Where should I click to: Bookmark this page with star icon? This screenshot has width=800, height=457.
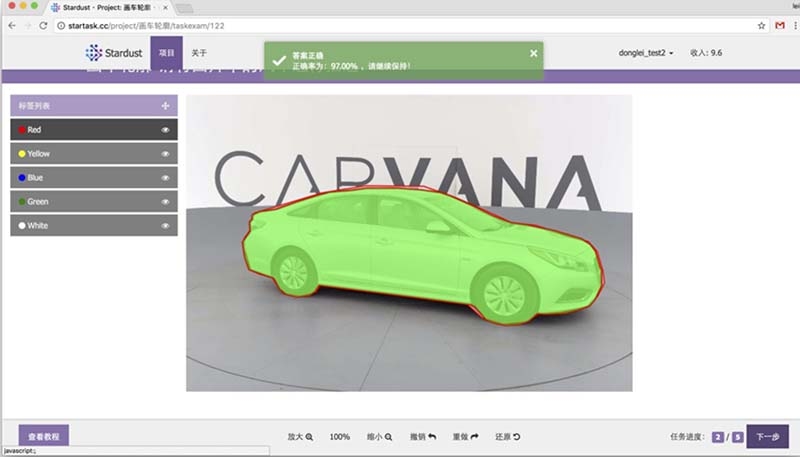click(x=761, y=26)
